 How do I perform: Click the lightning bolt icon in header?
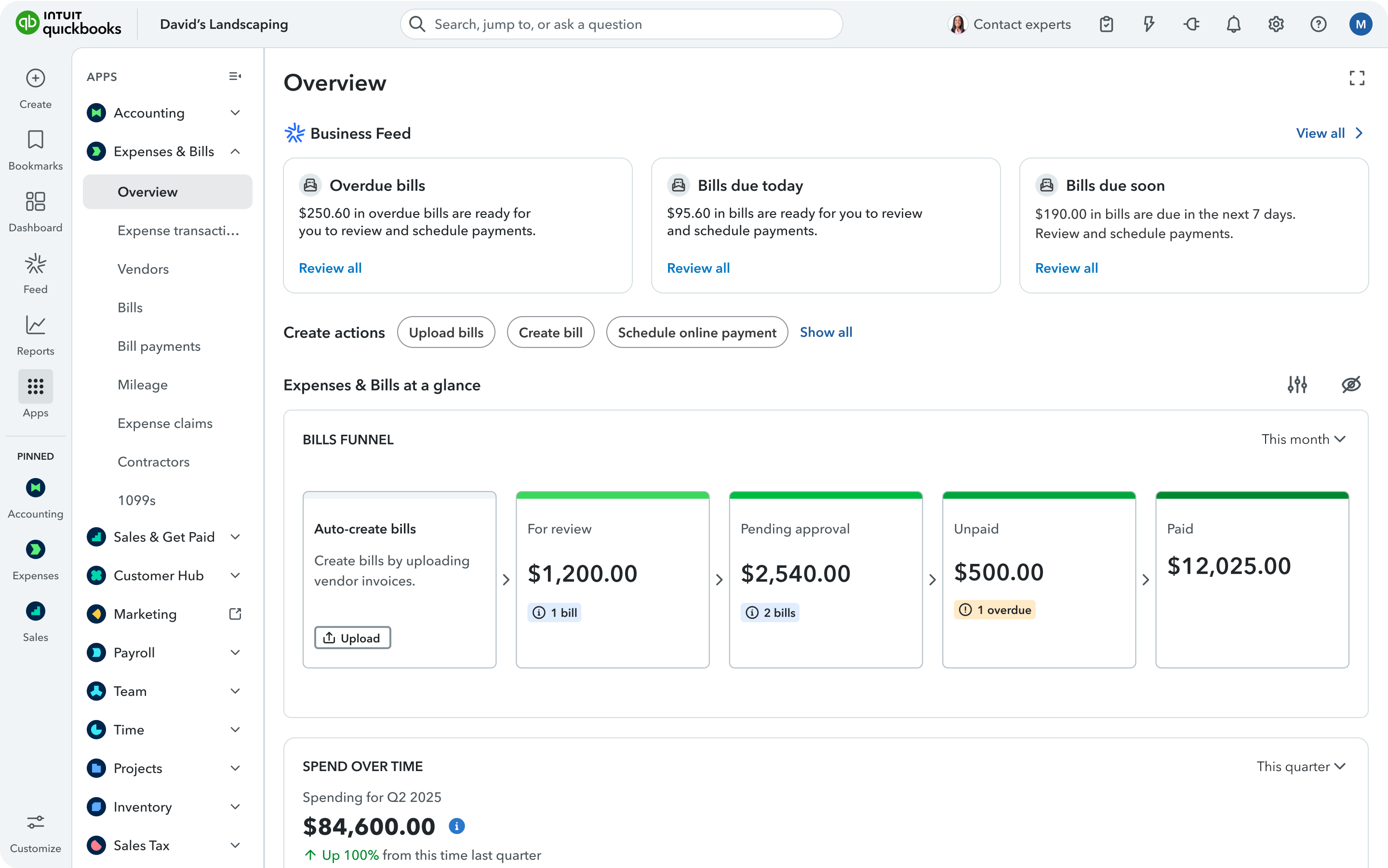(x=1148, y=24)
